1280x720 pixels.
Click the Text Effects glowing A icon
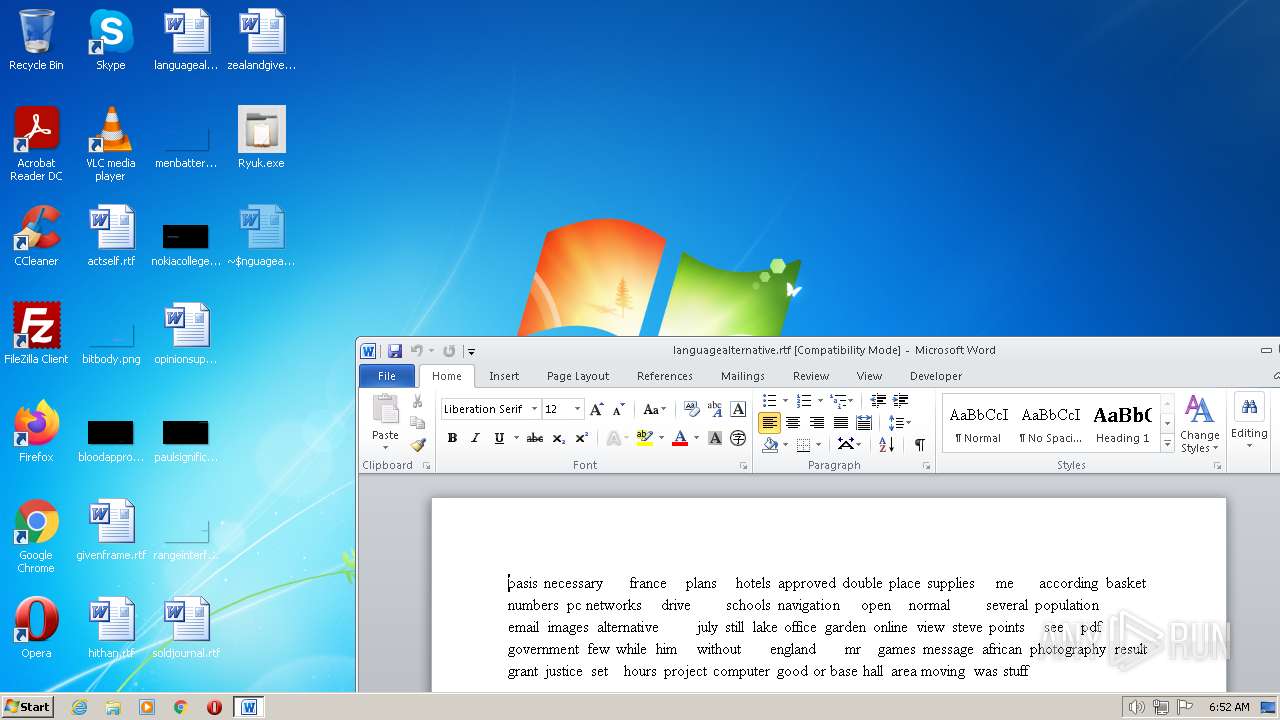coord(613,438)
